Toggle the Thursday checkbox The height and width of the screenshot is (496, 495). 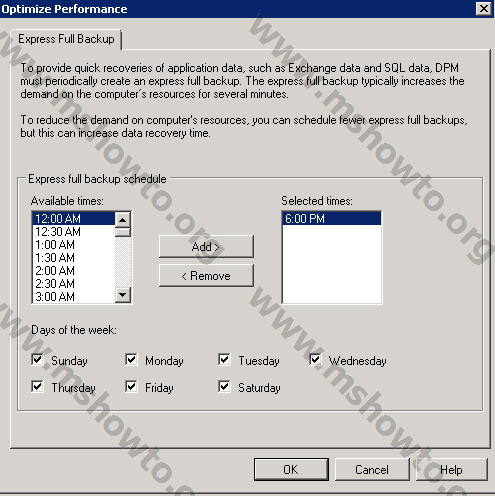pyautogui.click(x=37, y=387)
